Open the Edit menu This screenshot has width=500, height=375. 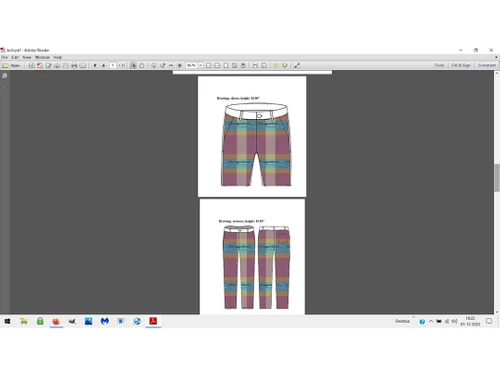tap(15, 57)
